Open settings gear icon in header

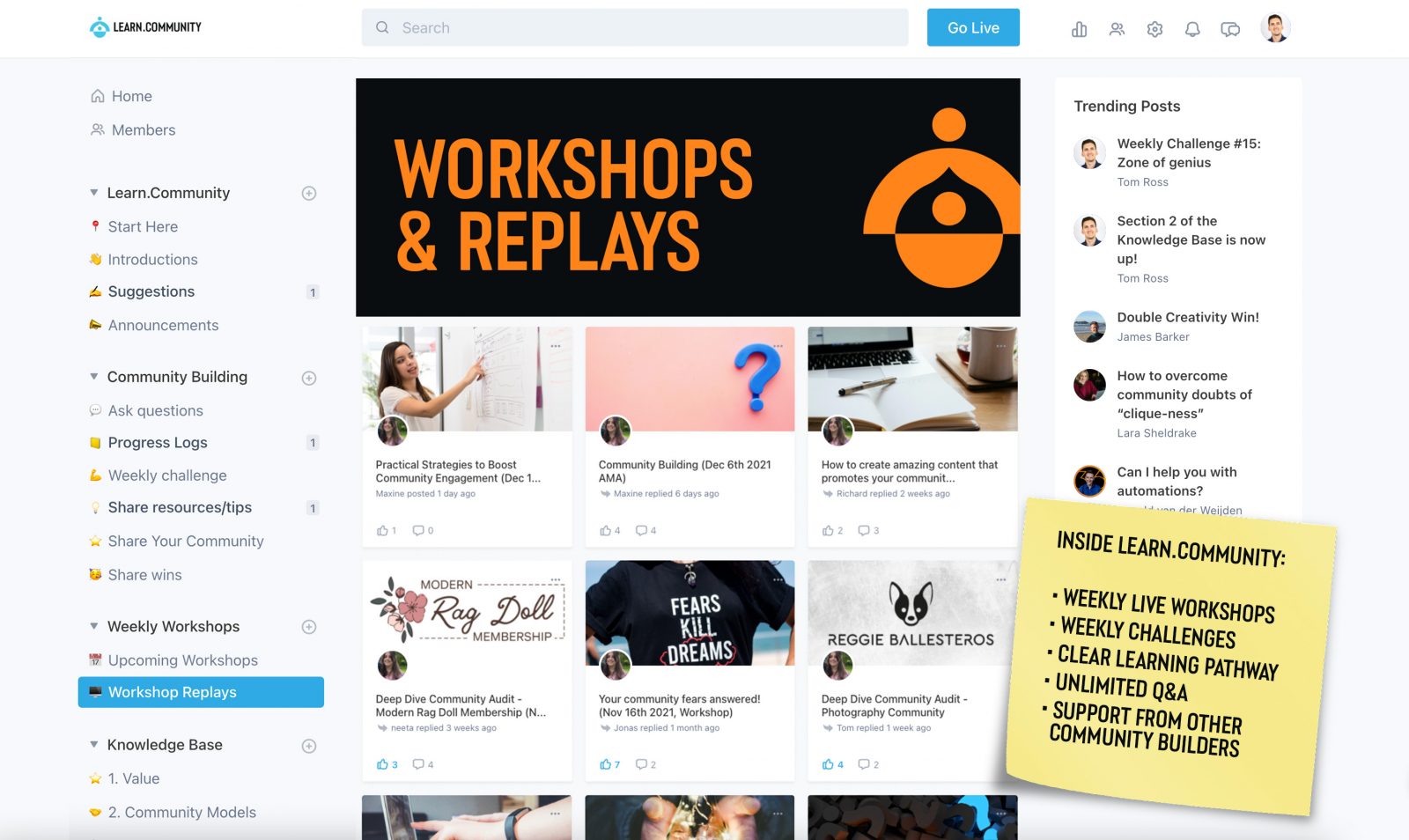1154,29
